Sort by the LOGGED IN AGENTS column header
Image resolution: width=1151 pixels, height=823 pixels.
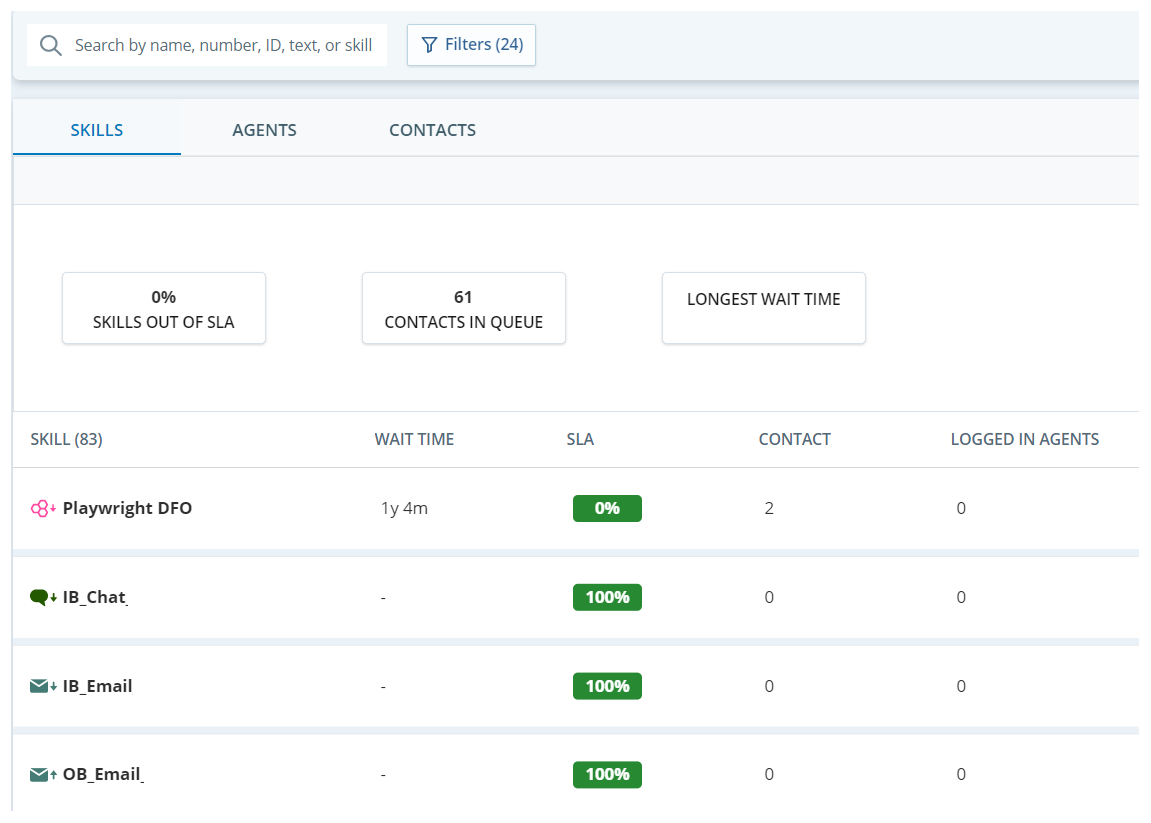click(x=1025, y=439)
